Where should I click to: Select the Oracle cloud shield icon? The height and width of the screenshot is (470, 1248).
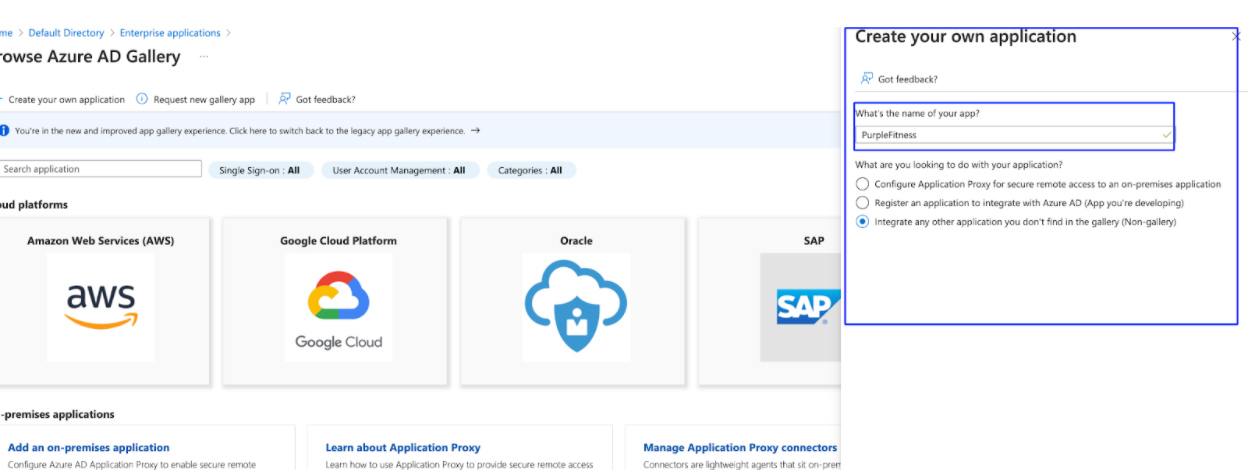[576, 306]
